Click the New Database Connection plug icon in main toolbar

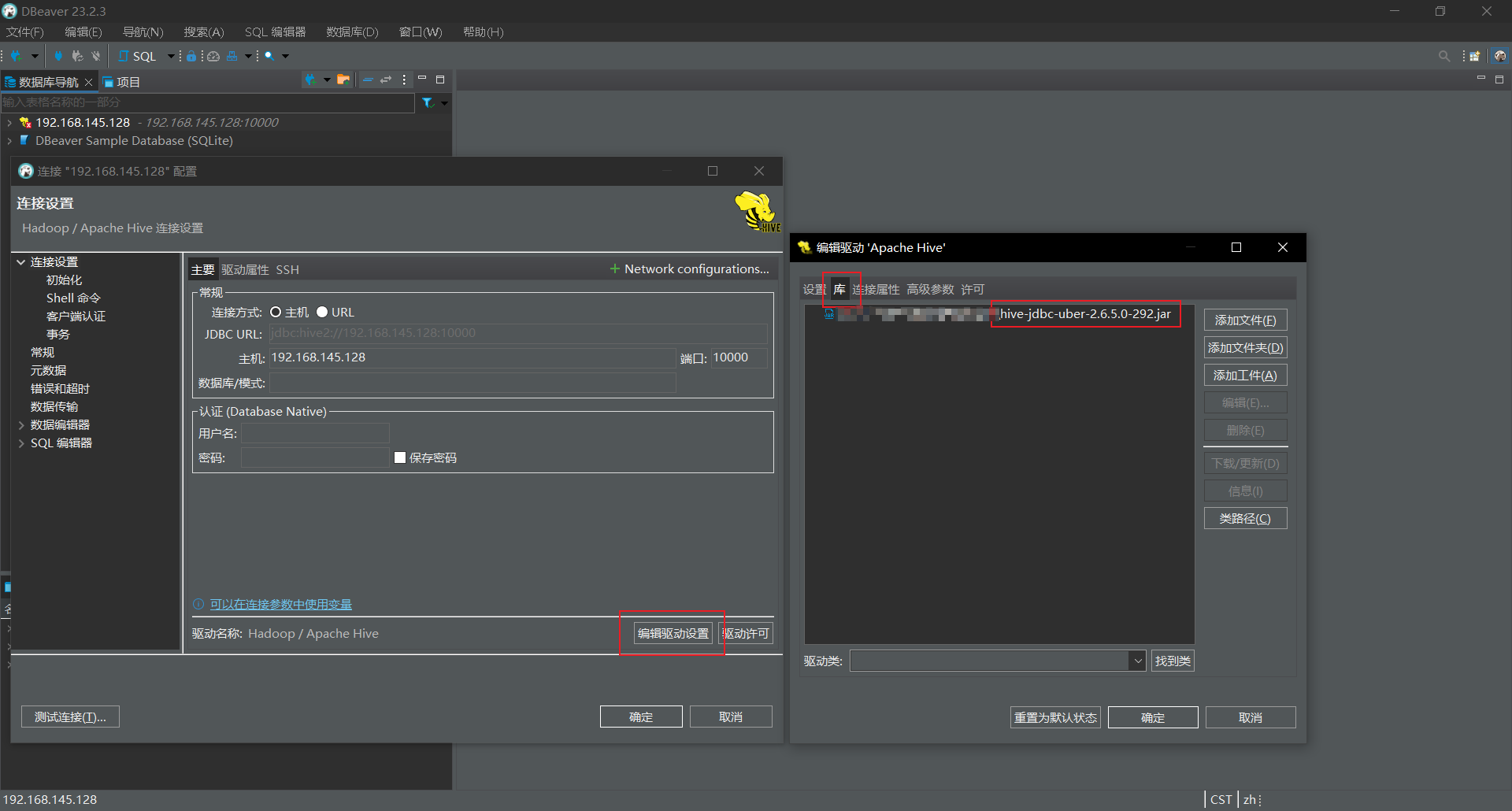[16, 56]
